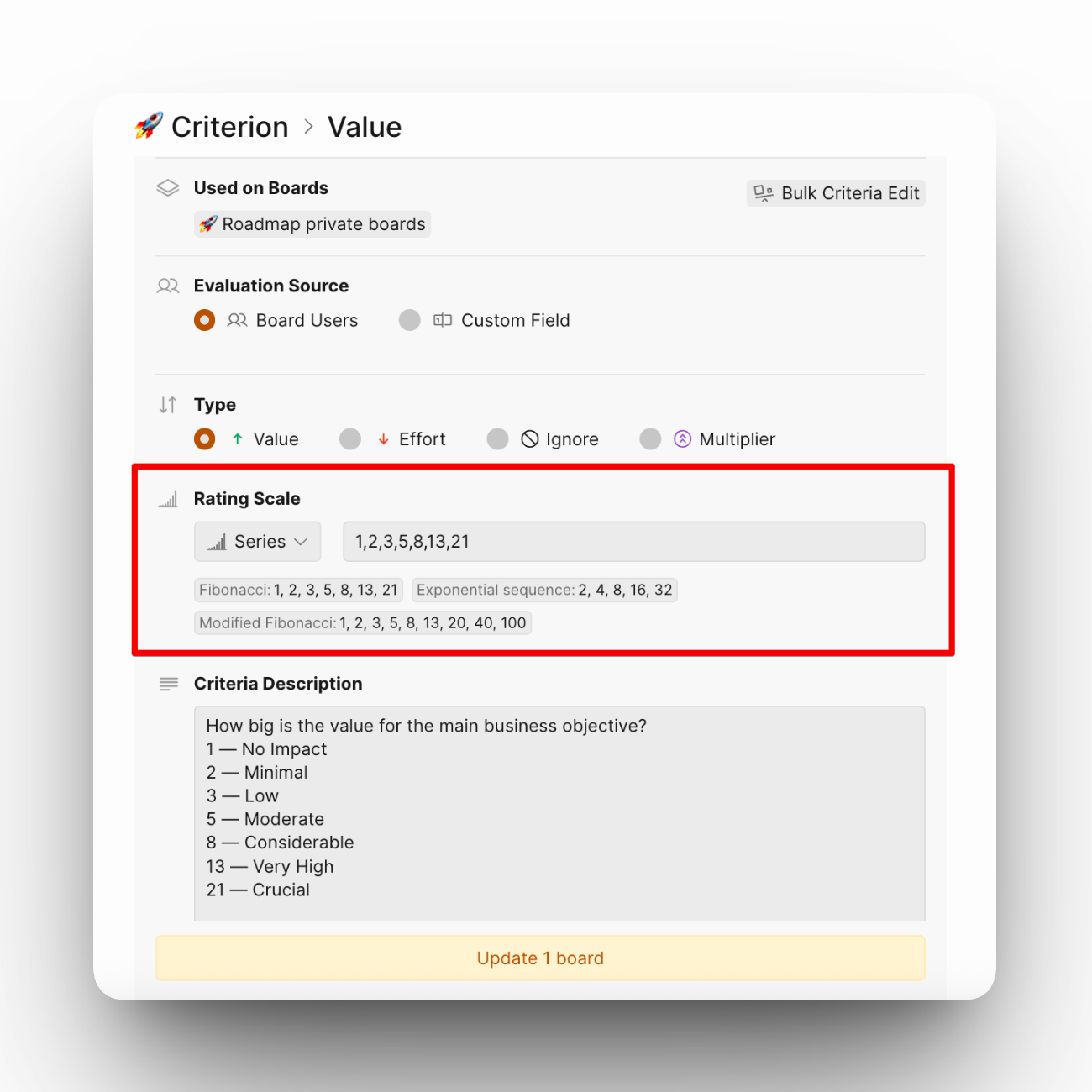Open the Series rating scale dropdown
Screen dimensions: 1092x1092
[257, 542]
